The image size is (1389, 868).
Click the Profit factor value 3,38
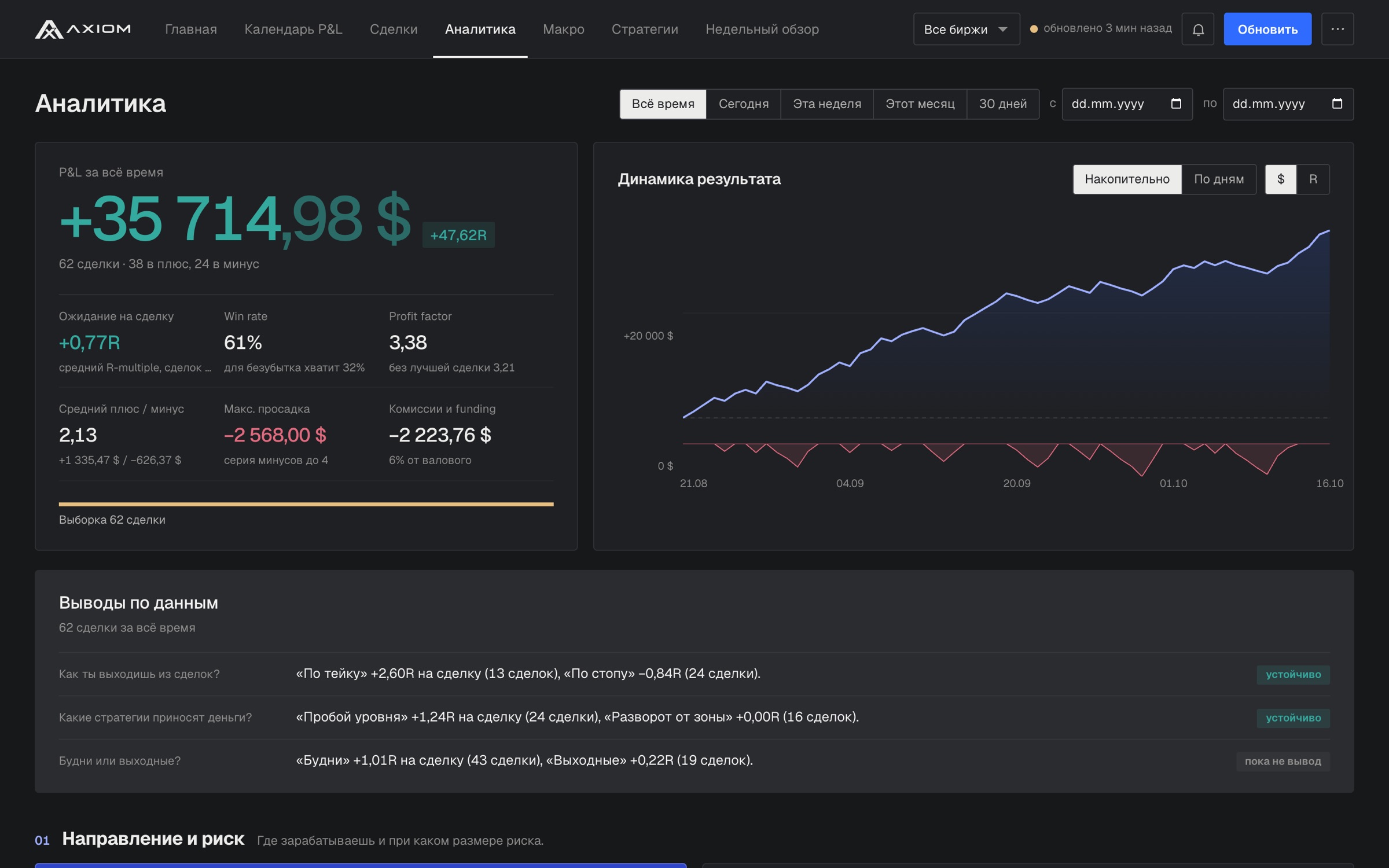point(408,343)
